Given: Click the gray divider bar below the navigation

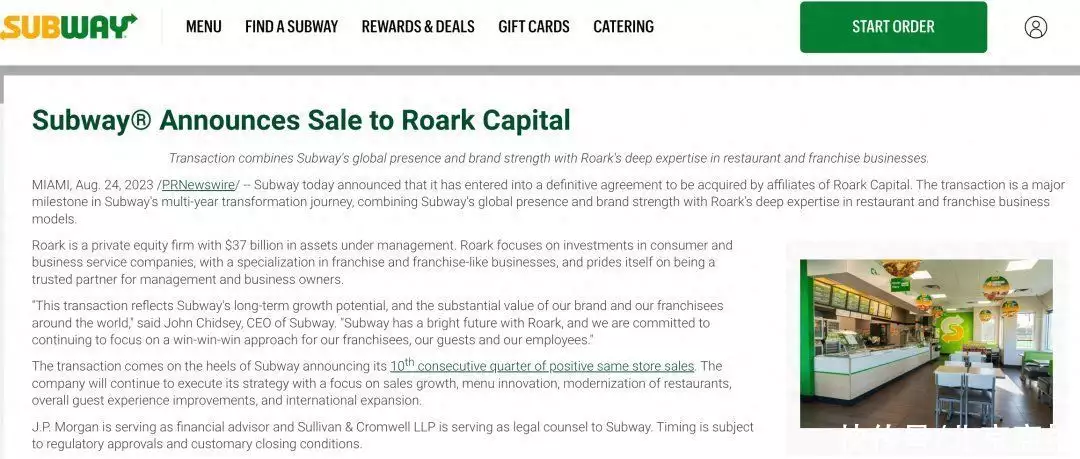Looking at the screenshot, I should tap(540, 70).
